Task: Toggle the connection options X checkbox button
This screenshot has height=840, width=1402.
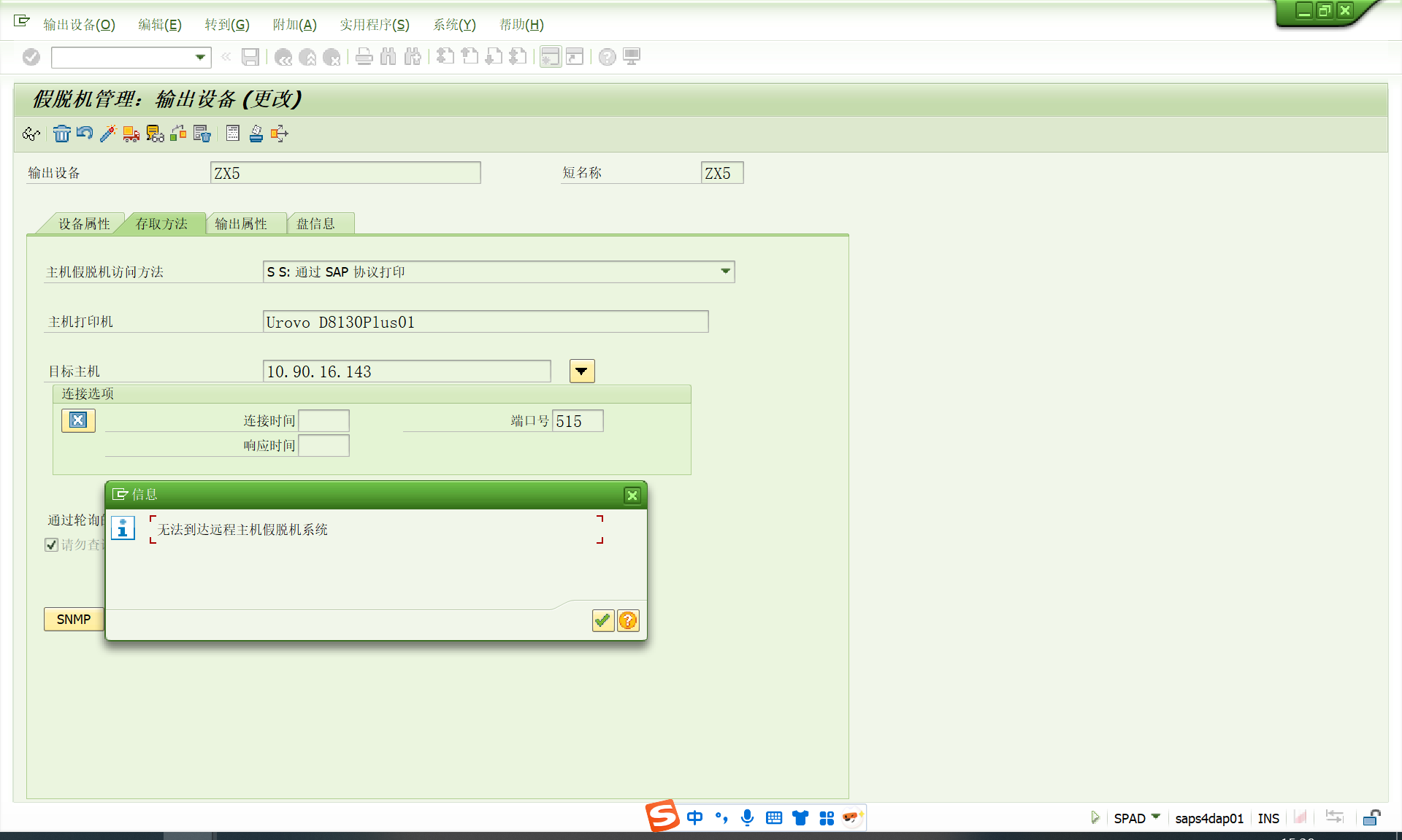Action: coord(78,420)
